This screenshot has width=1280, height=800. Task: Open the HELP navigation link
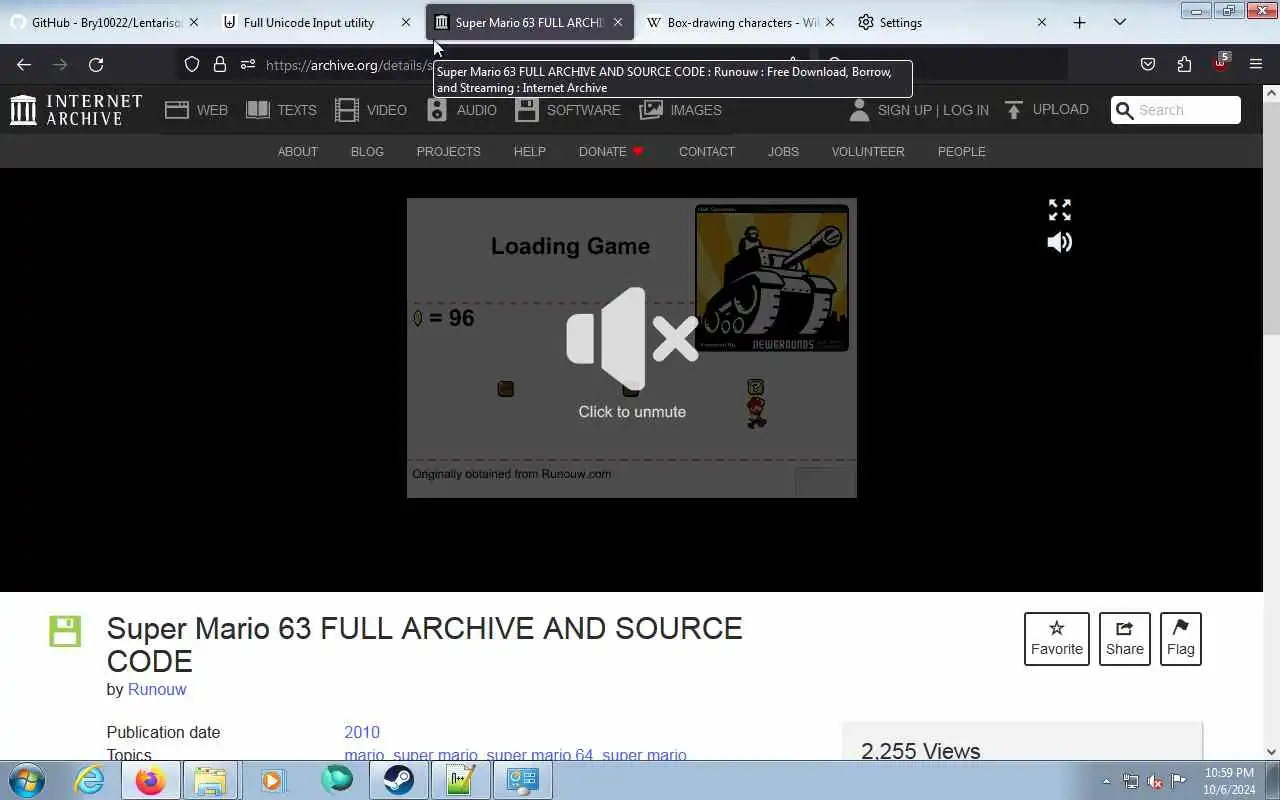[x=529, y=151]
